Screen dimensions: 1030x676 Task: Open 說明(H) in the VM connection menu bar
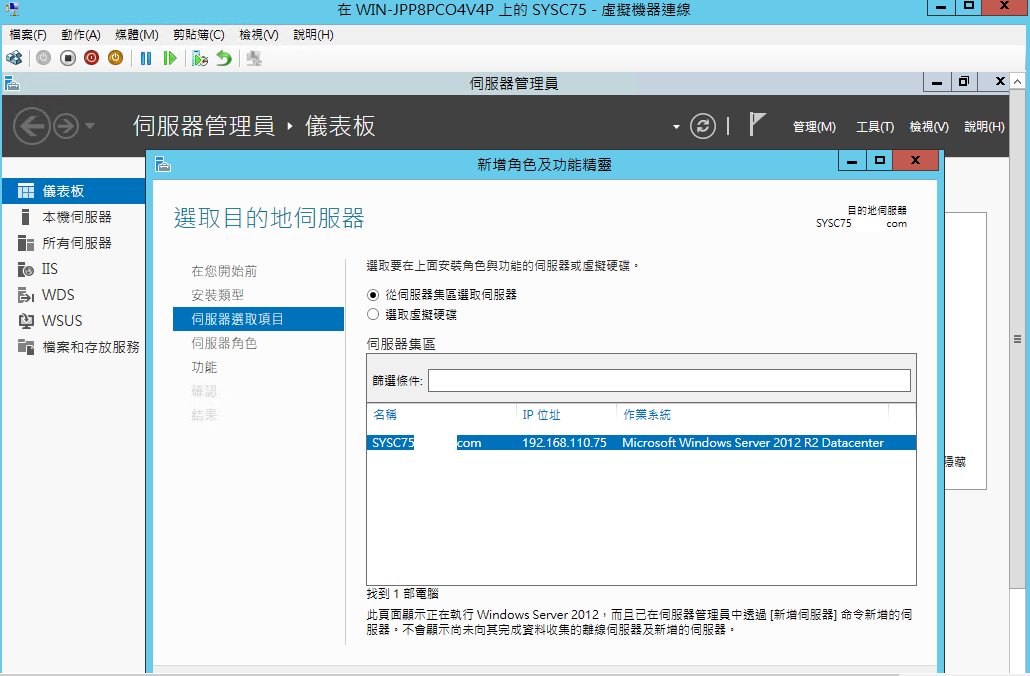[313, 35]
